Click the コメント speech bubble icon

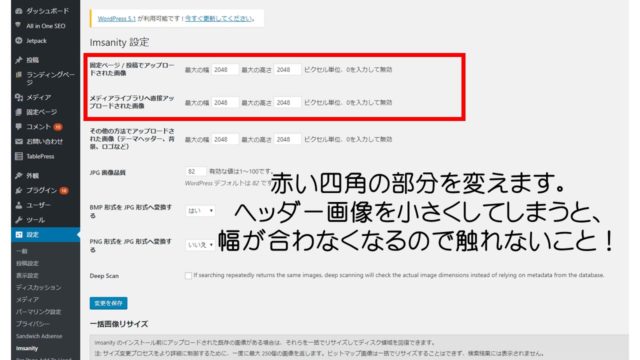pyautogui.click(x=19, y=127)
